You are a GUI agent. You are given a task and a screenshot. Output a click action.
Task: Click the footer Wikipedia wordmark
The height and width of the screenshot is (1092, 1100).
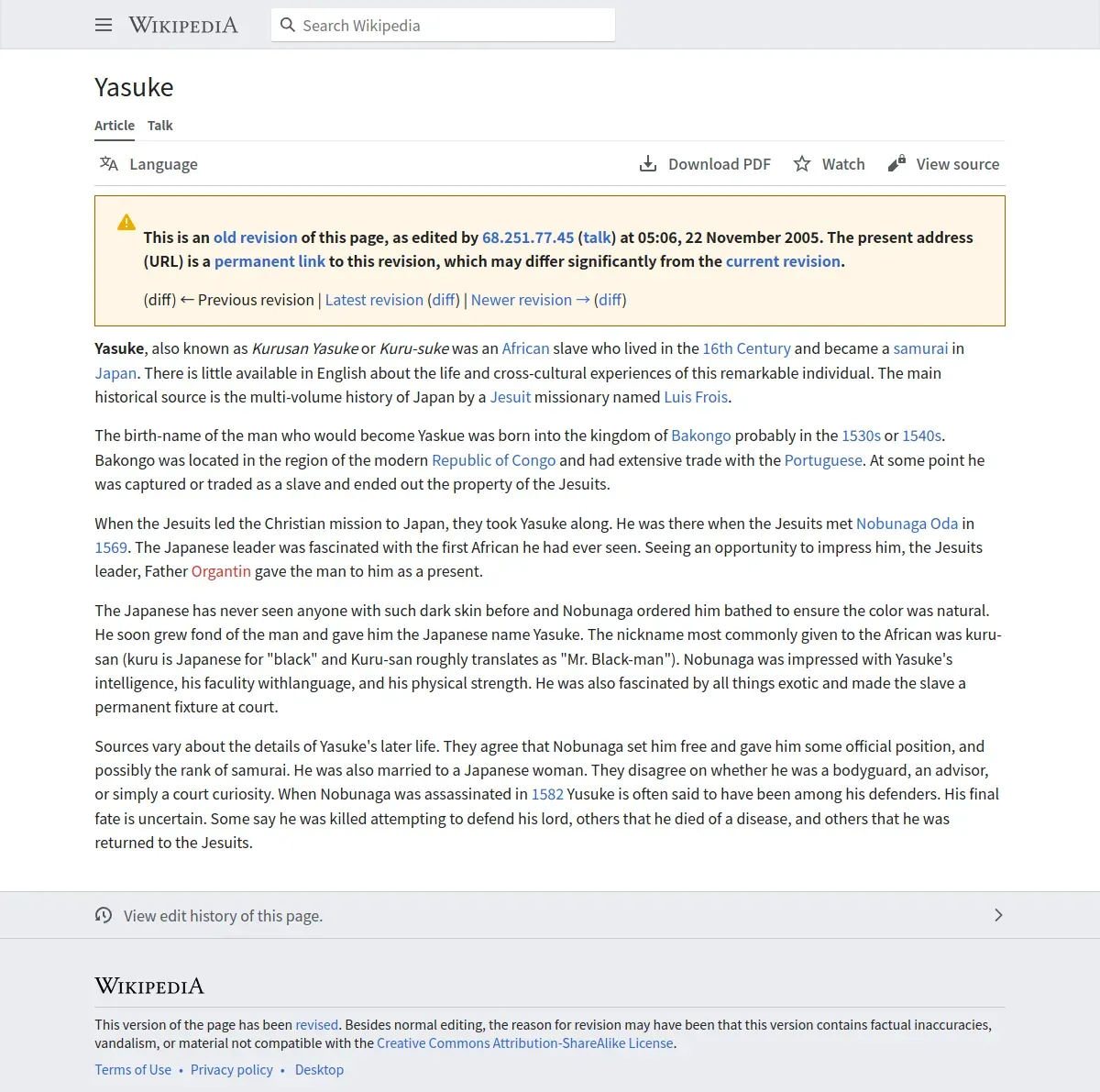pos(149,987)
